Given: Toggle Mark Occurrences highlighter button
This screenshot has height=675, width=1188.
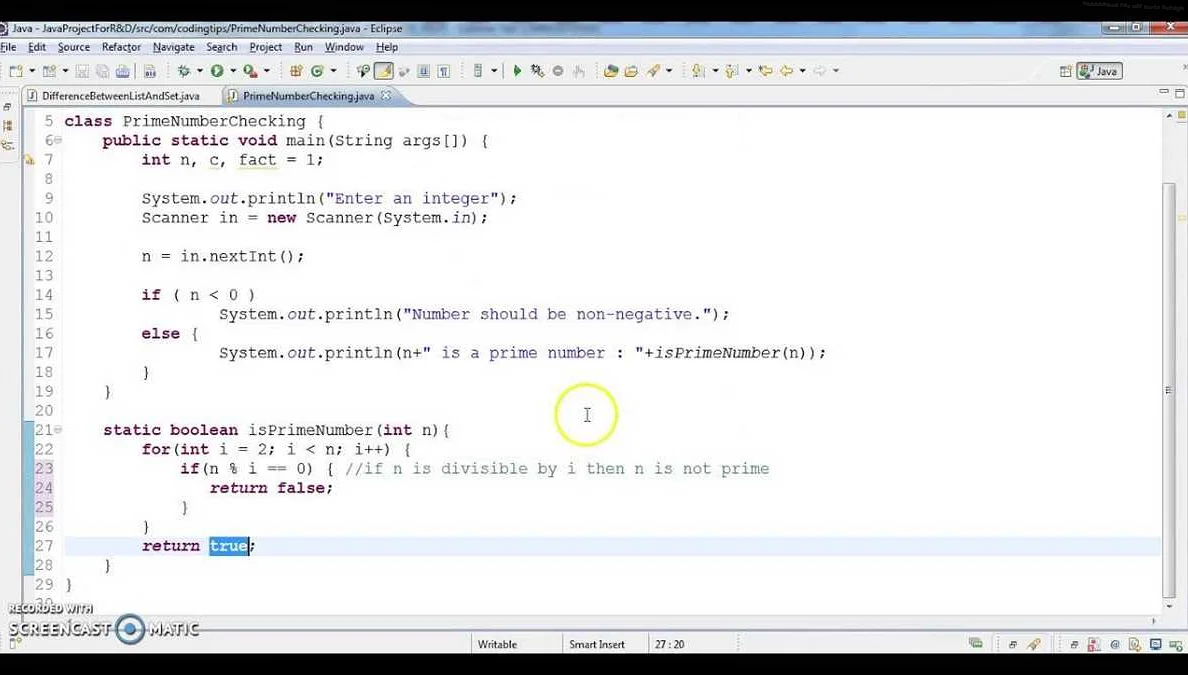Looking at the screenshot, I should [x=383, y=71].
